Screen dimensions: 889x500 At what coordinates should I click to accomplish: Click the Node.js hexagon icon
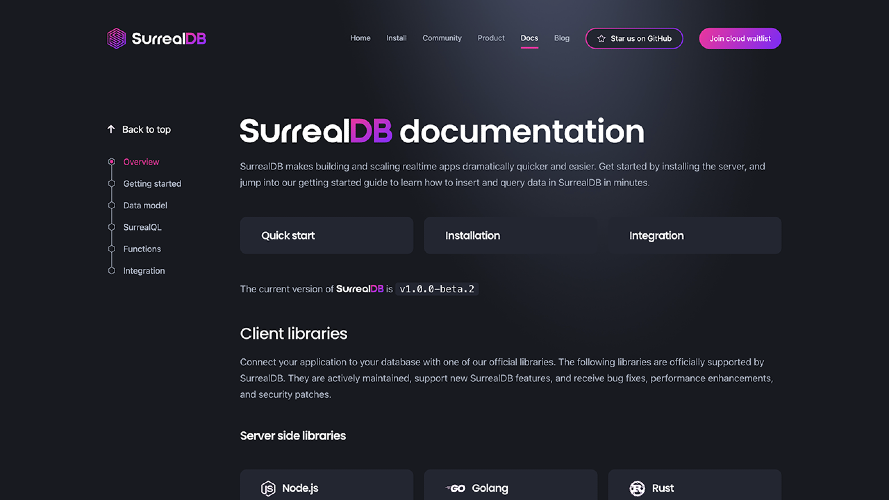(x=268, y=488)
